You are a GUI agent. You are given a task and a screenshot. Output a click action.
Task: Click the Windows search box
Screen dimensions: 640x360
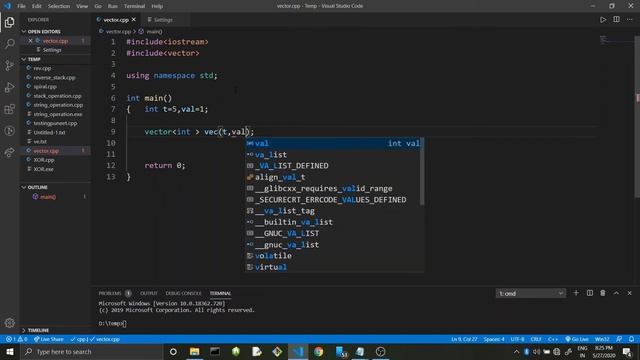click(x=92, y=351)
